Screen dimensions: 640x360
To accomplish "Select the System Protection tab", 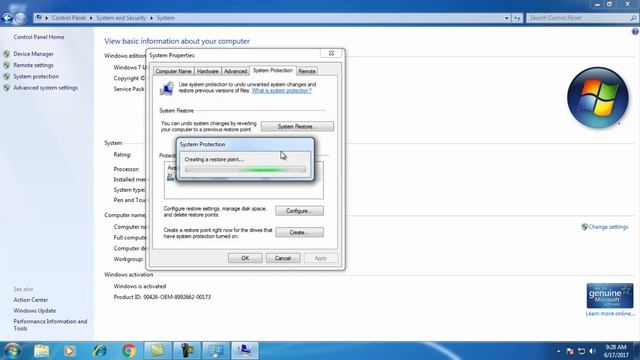I will coord(273,70).
